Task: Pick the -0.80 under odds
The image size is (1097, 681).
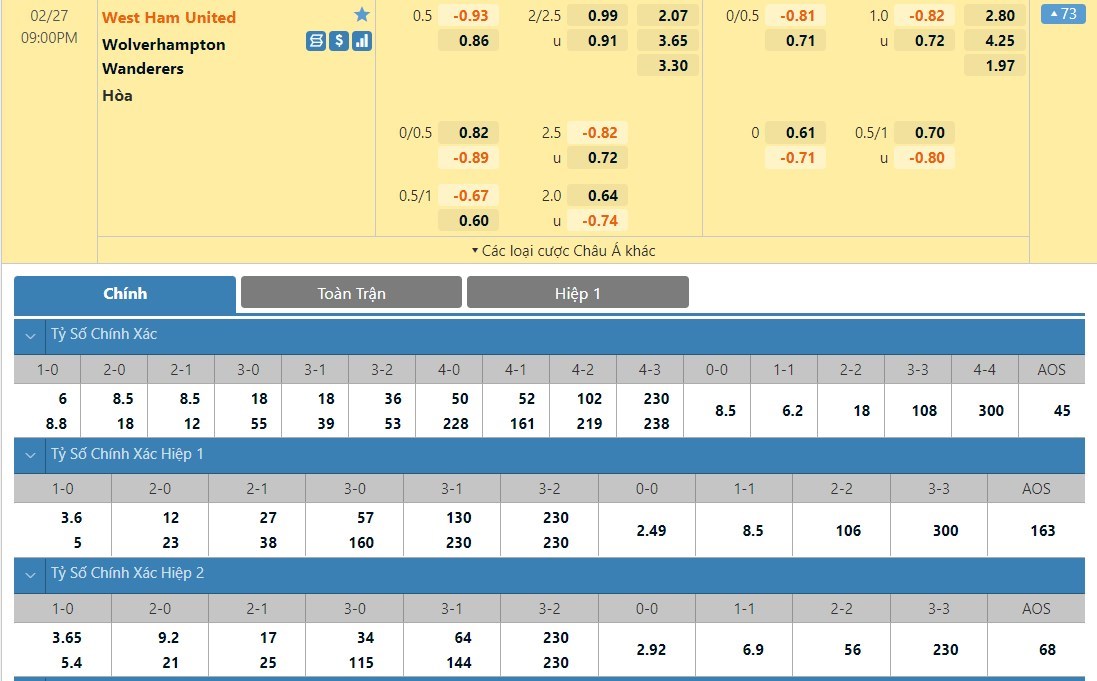Action: coord(924,158)
